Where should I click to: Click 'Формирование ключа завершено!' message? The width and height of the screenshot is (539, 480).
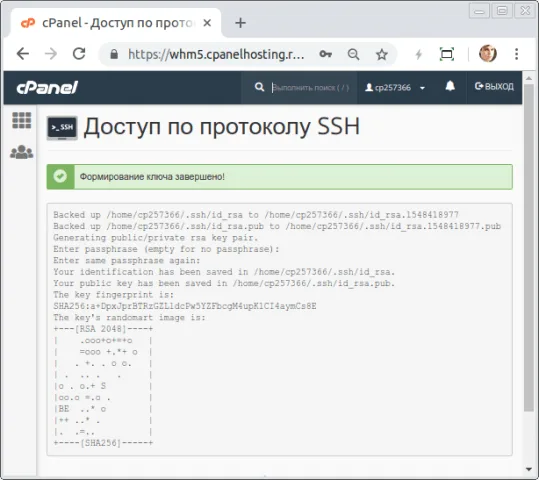coord(152,177)
